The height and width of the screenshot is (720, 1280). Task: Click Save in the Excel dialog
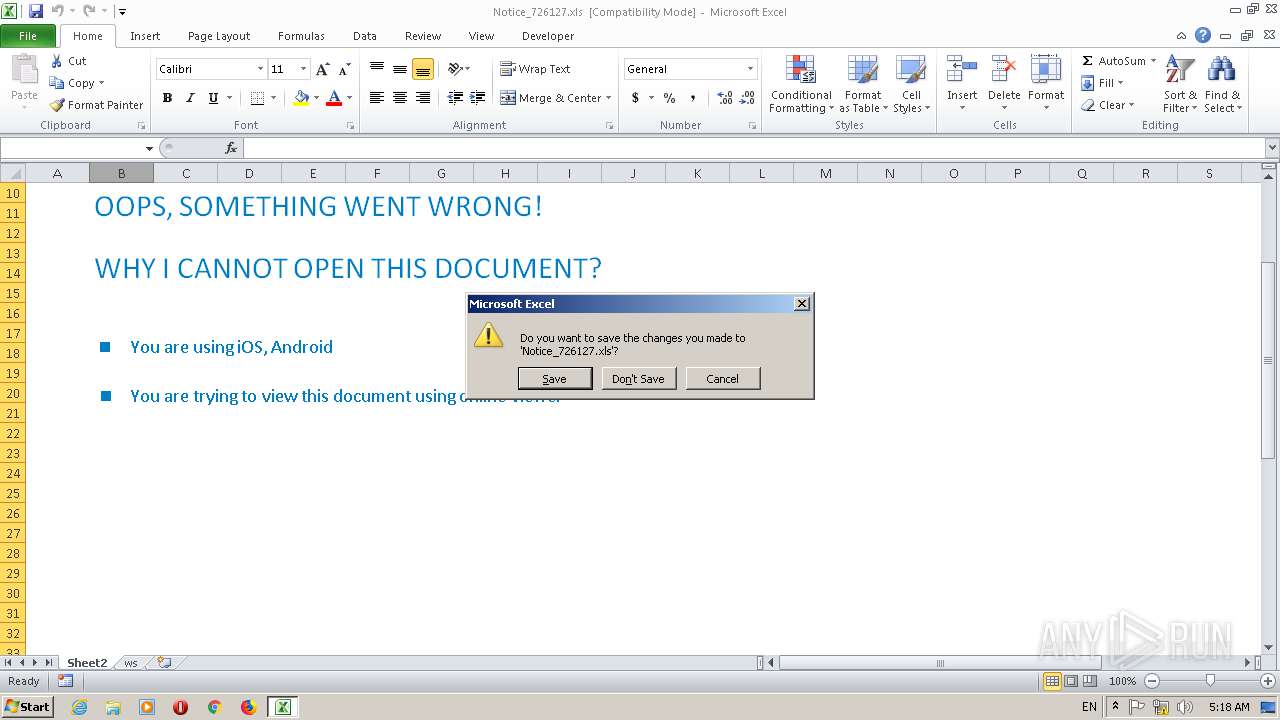coord(554,379)
